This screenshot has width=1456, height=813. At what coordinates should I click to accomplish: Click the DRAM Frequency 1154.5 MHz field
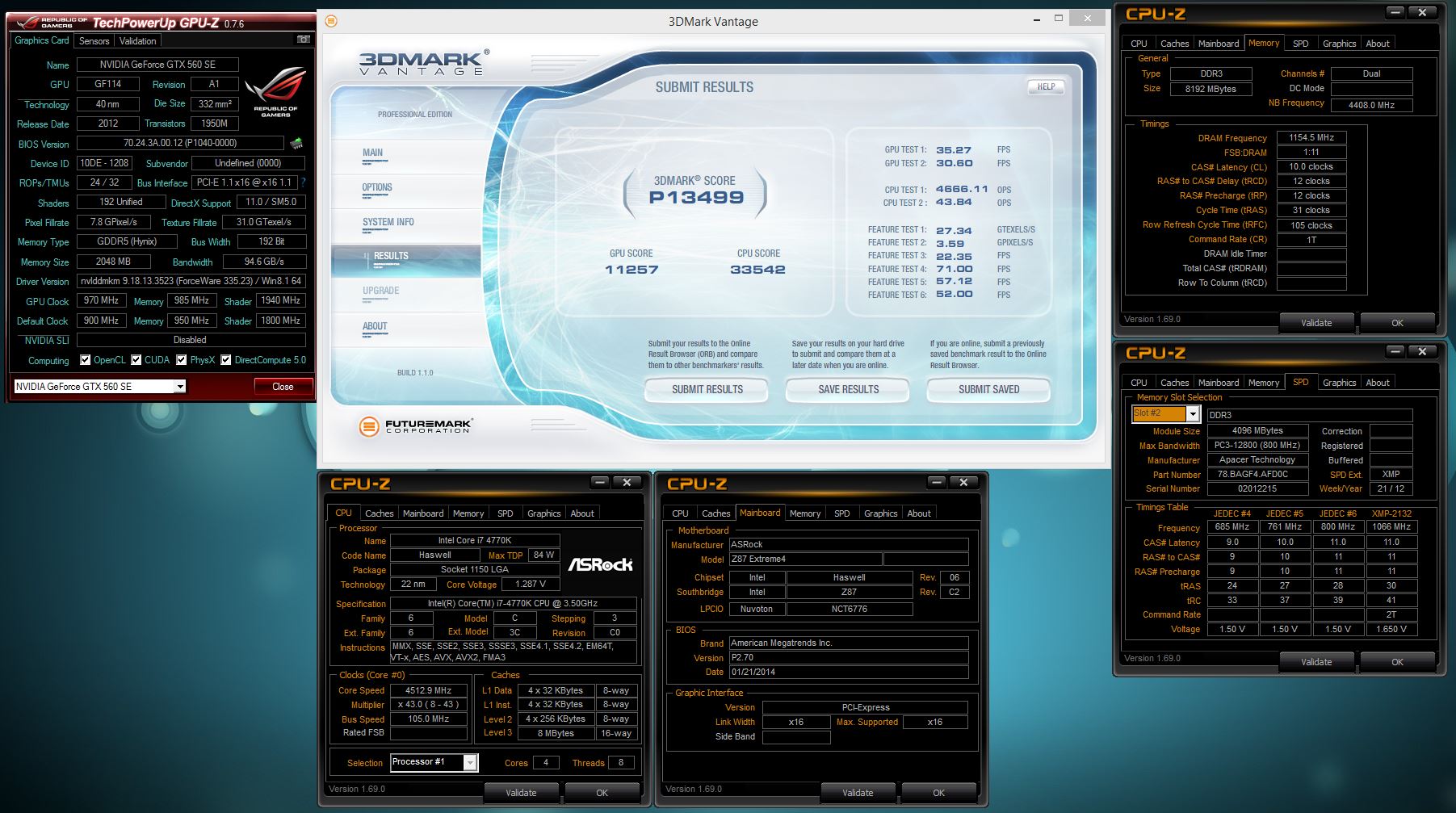[1311, 137]
